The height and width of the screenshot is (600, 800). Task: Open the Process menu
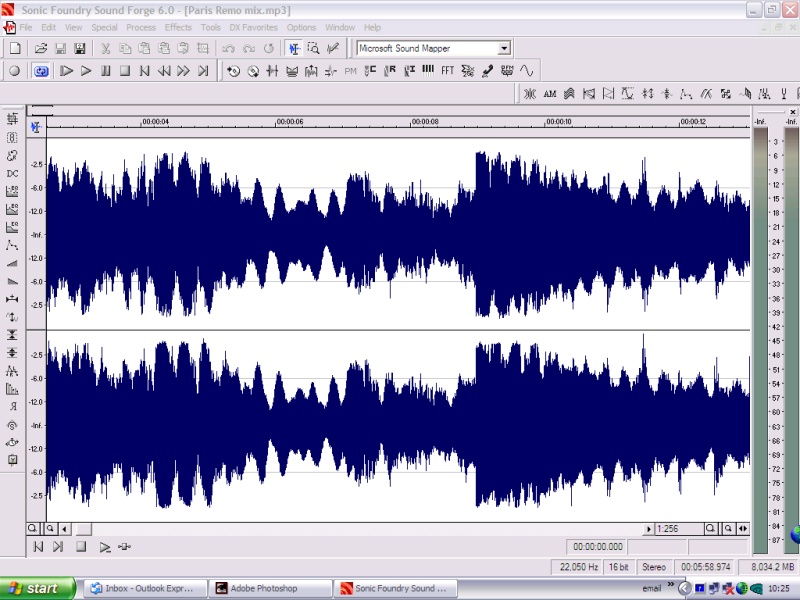tap(140, 27)
